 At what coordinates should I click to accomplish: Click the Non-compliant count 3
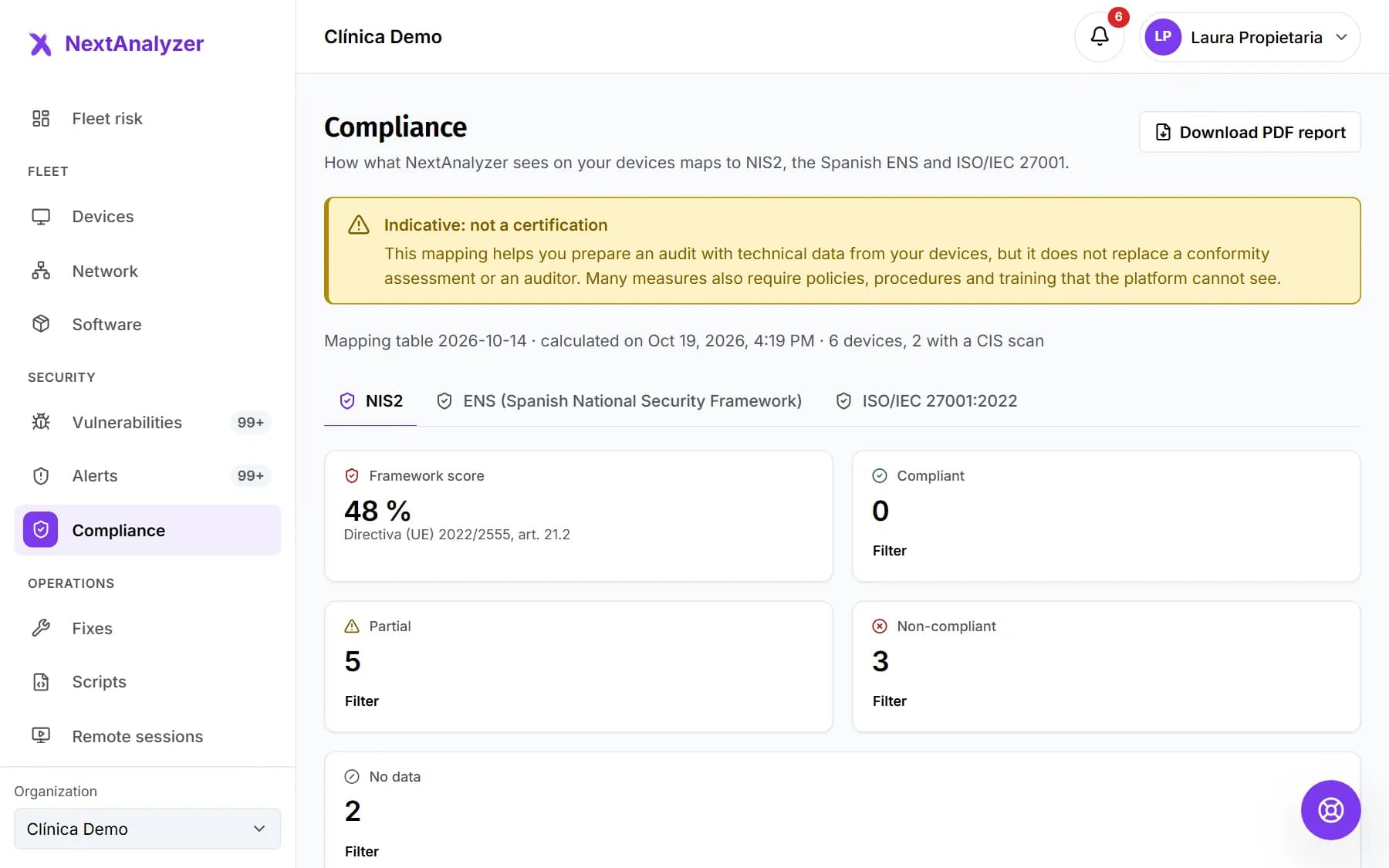click(x=880, y=661)
